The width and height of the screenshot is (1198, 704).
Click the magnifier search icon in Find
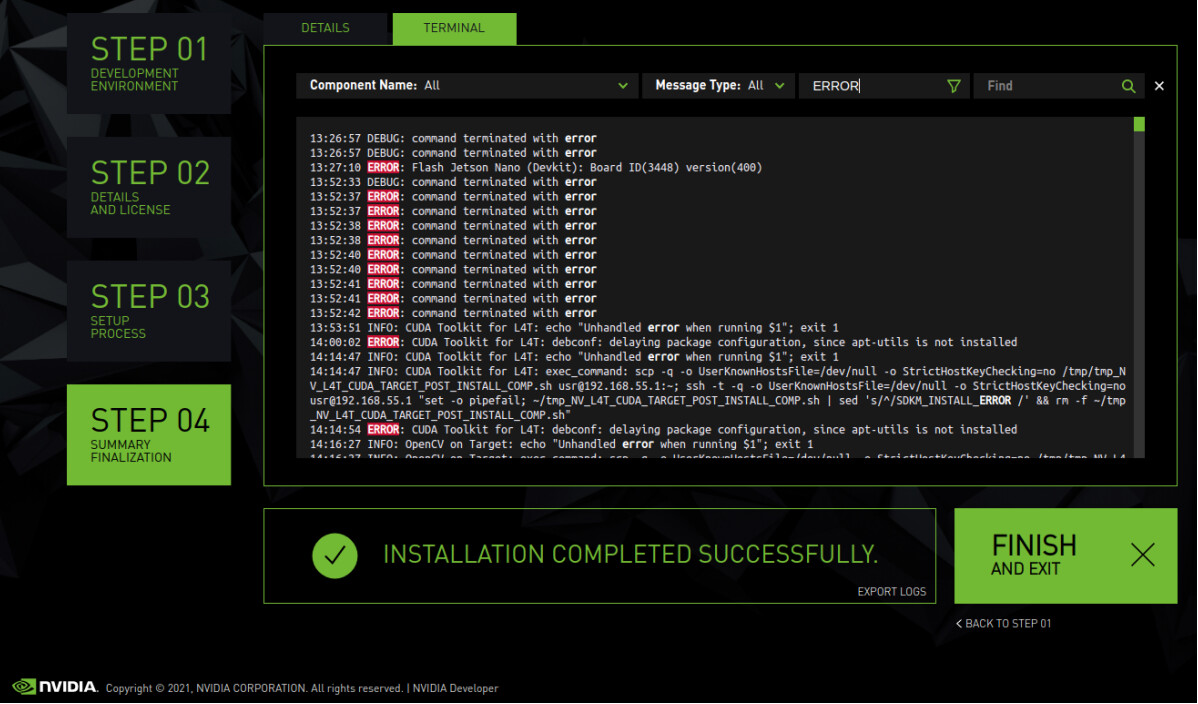point(1128,86)
